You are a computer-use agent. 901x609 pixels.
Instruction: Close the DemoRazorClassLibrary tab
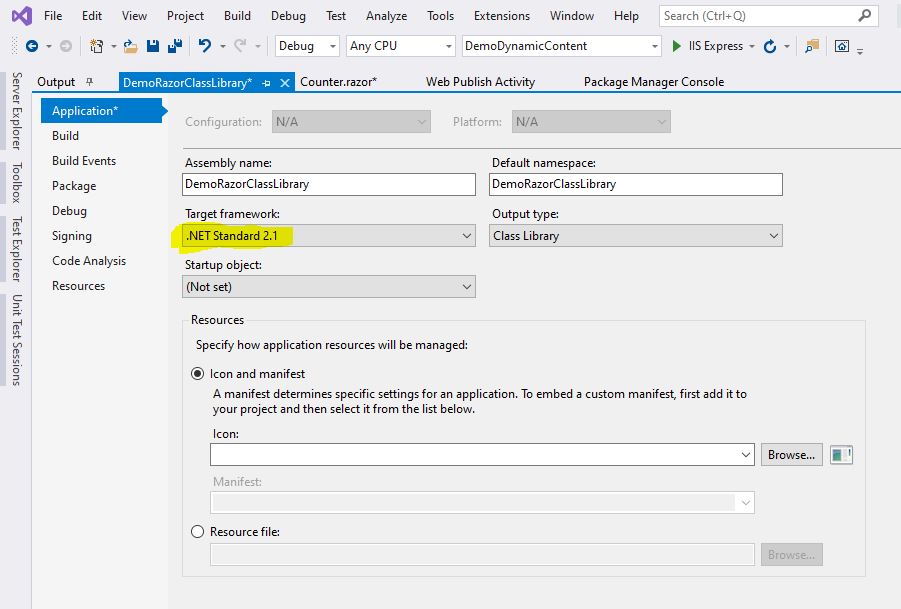[x=284, y=83]
